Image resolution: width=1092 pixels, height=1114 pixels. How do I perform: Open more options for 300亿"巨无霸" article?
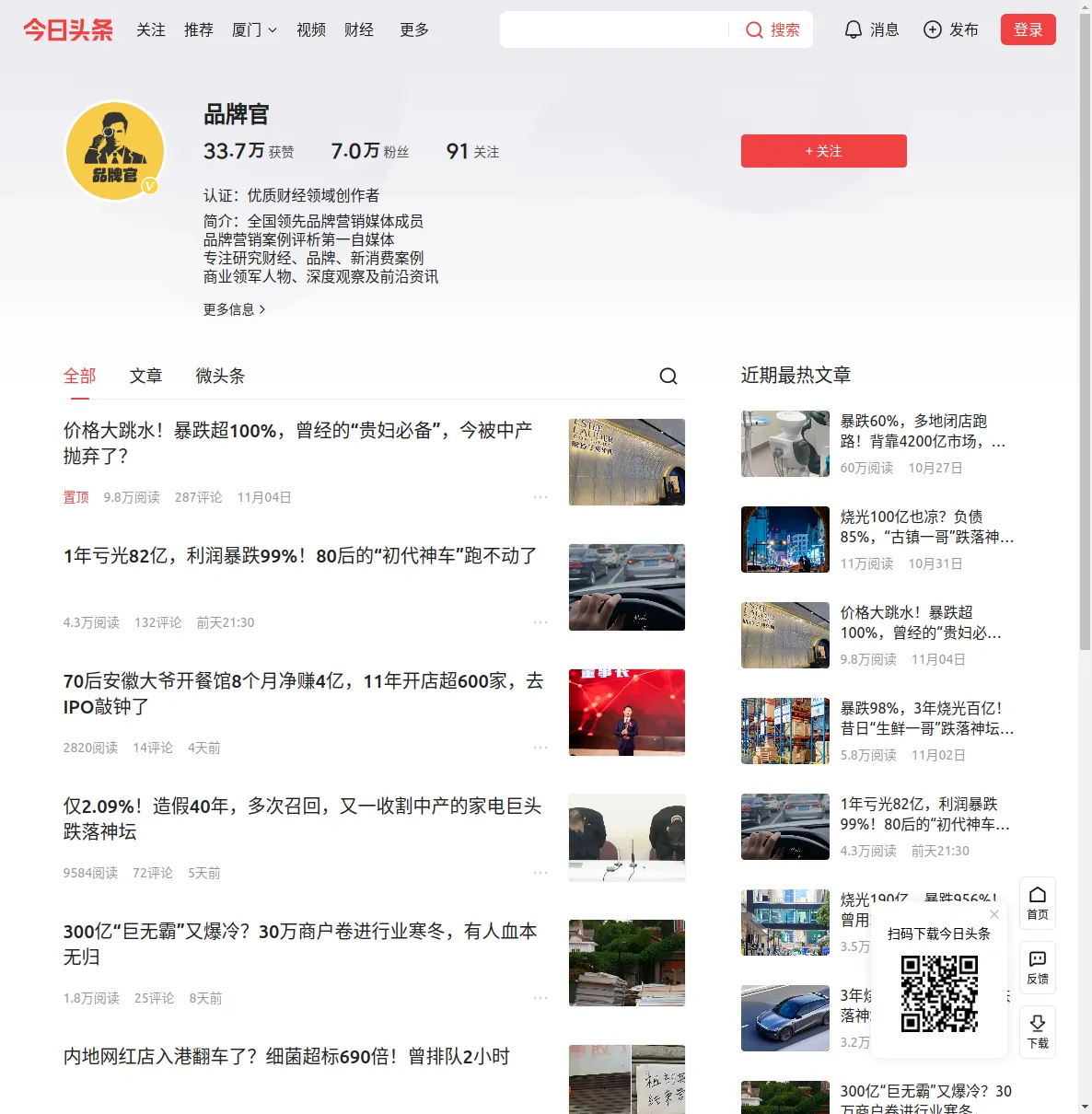(540, 998)
